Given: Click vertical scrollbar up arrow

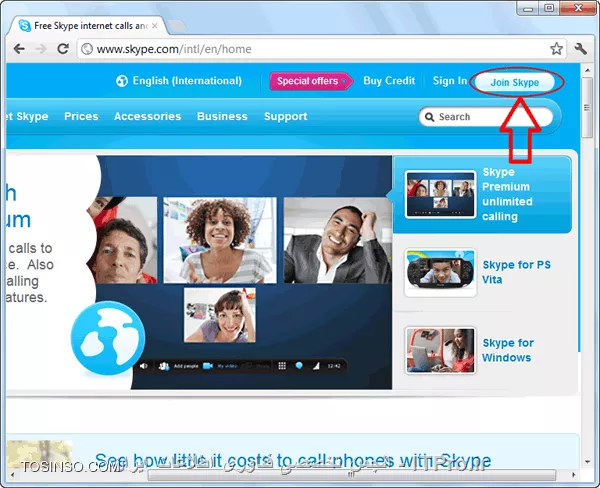Looking at the screenshot, I should tap(587, 71).
